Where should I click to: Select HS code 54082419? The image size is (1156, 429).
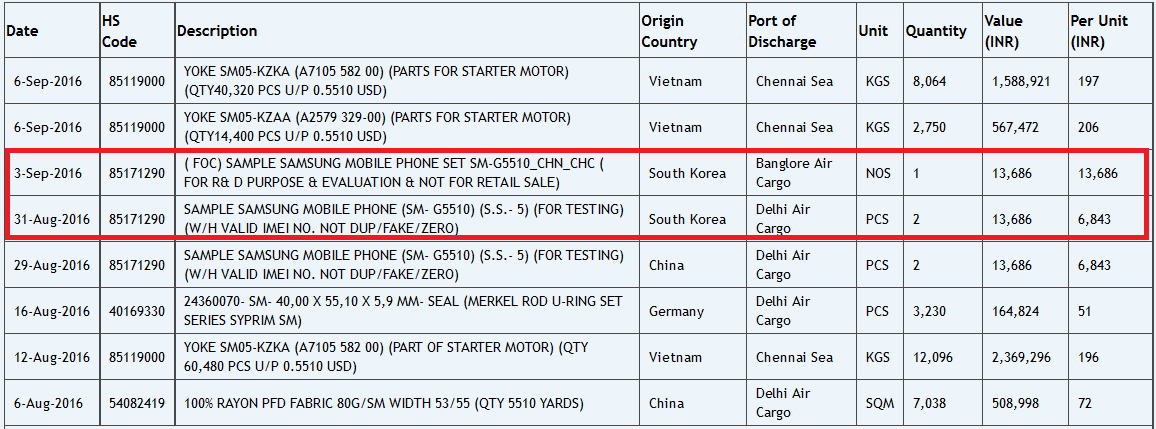tap(136, 403)
